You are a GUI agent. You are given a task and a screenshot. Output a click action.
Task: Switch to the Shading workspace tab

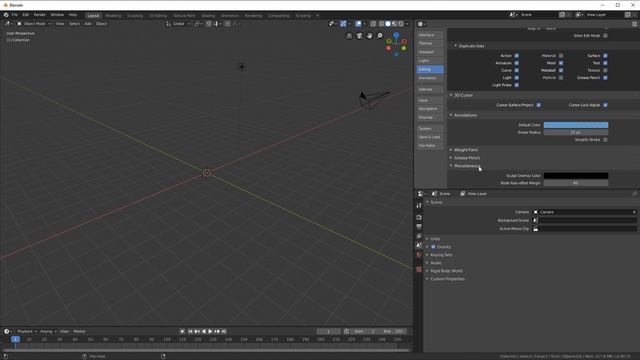point(208,16)
